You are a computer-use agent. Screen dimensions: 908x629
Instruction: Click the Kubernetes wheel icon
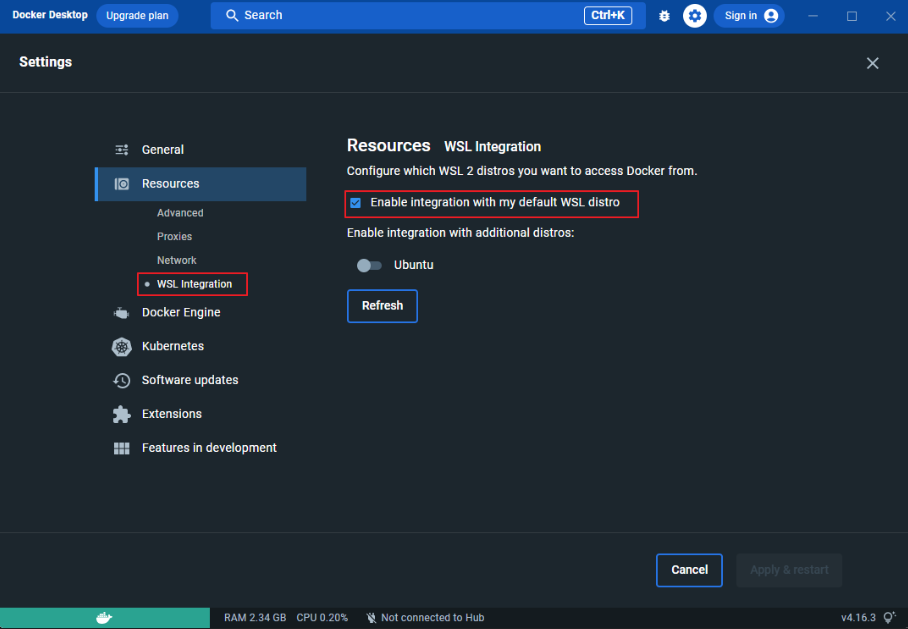pyautogui.click(x=122, y=346)
